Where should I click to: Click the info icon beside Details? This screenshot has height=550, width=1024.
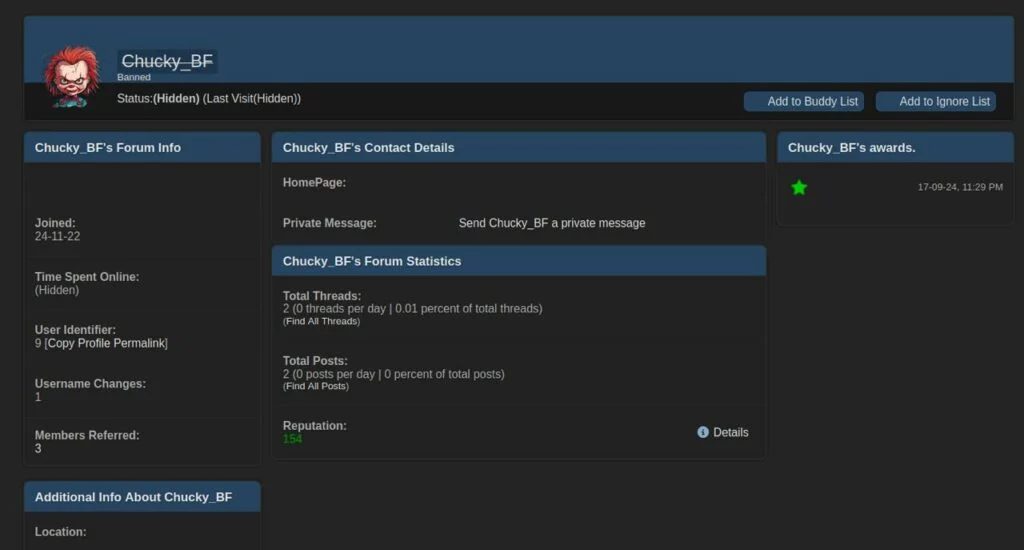703,432
